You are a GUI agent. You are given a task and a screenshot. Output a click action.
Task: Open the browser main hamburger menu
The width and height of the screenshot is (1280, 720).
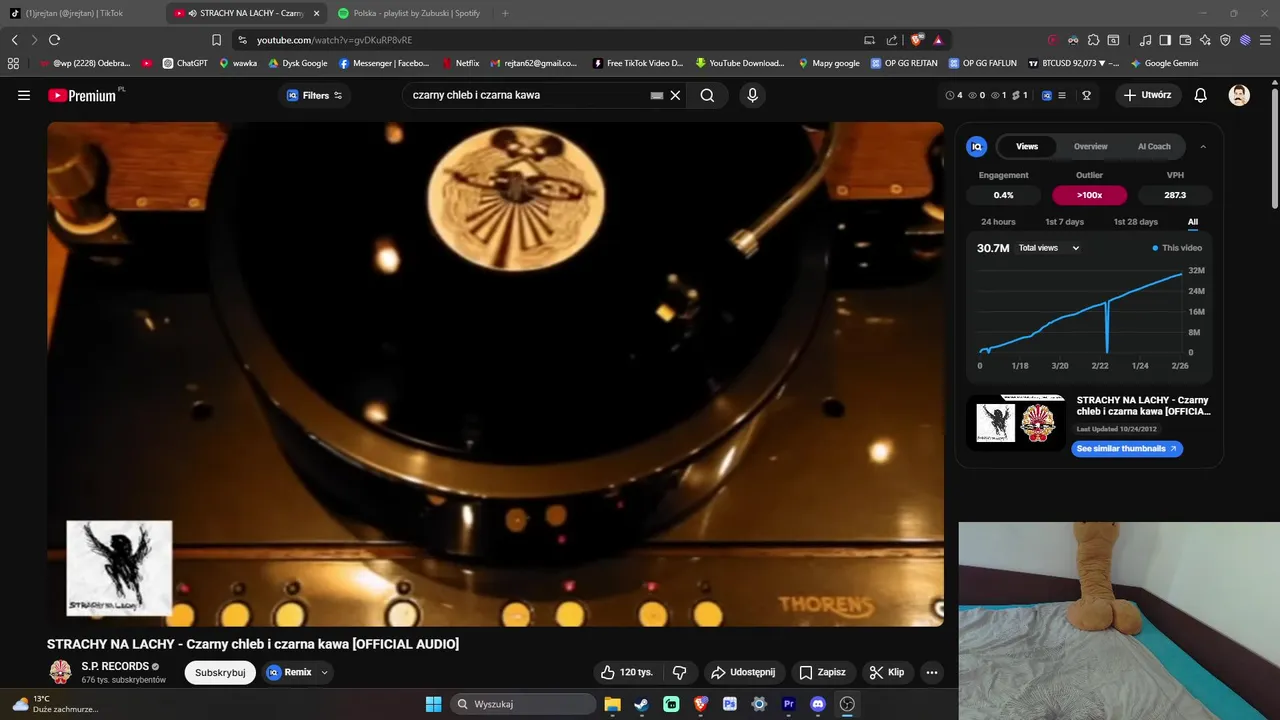(x=1265, y=40)
